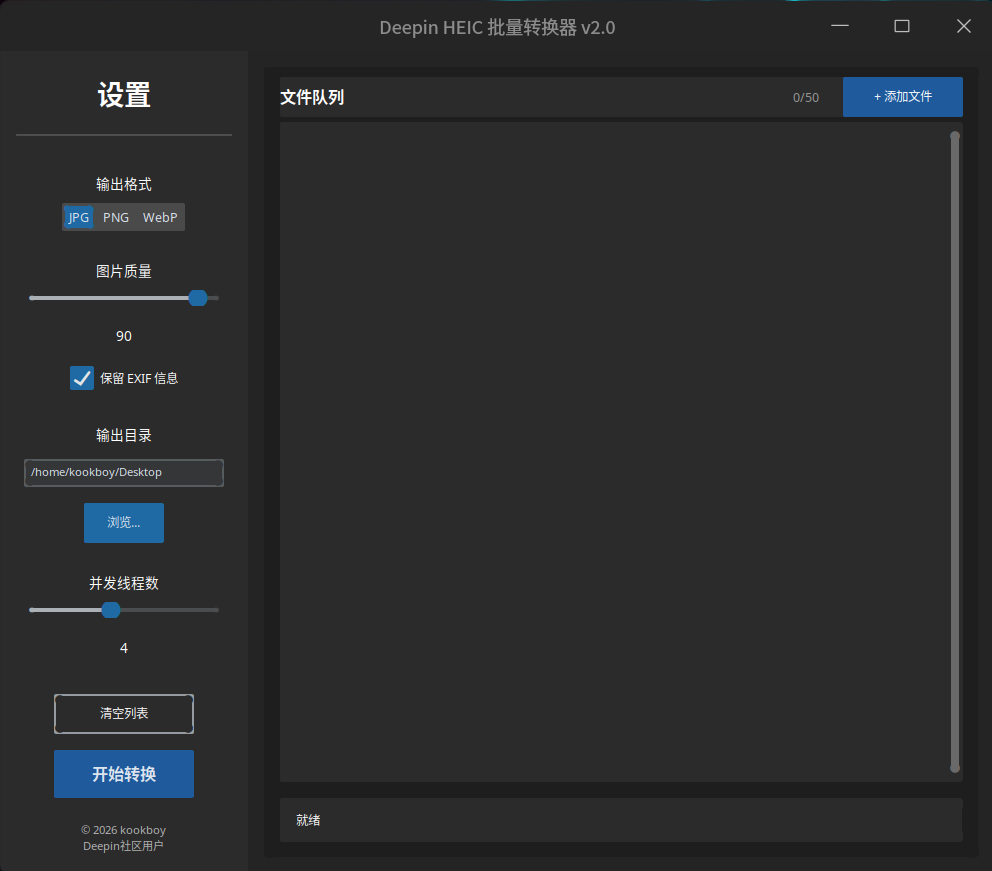Click the + 添加文件 add files button
This screenshot has width=992, height=871.
click(x=903, y=97)
